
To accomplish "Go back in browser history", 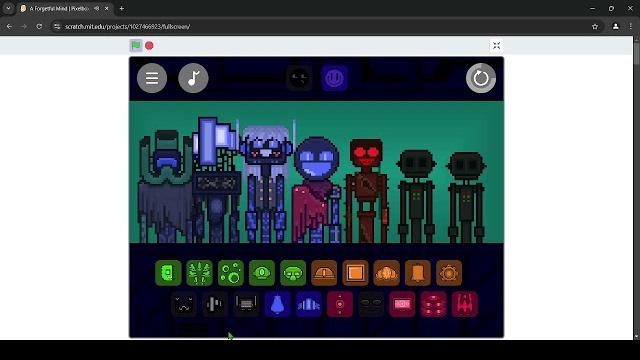I will click(9, 27).
